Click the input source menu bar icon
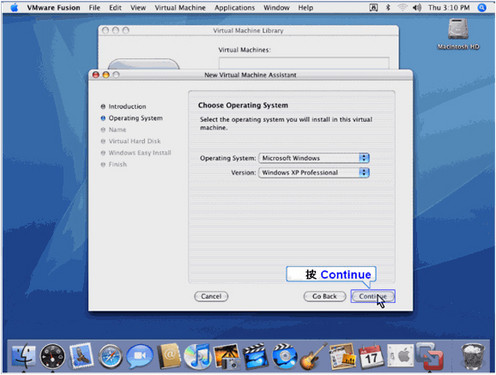 click(x=374, y=7)
